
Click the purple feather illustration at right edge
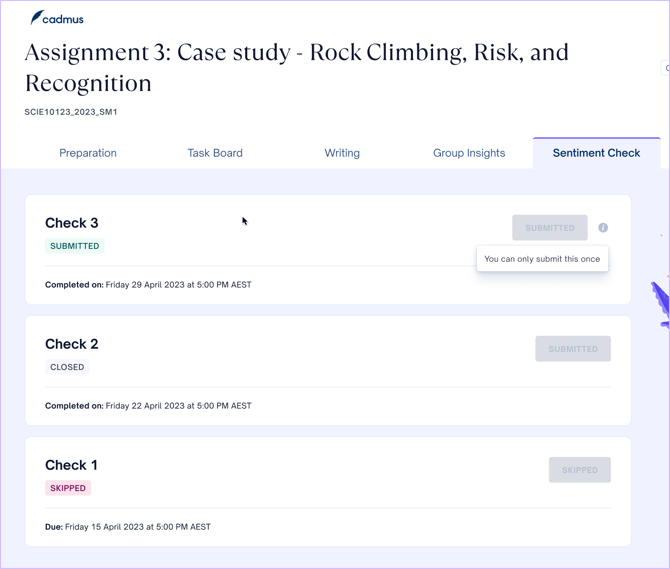(660, 303)
